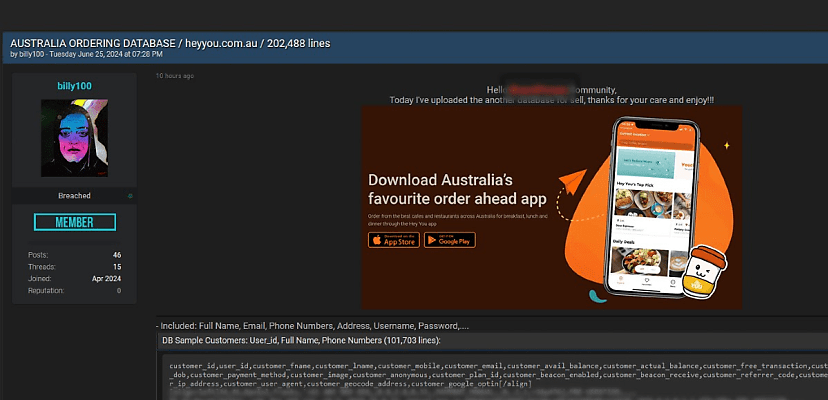Click the Threads count value 15
The width and height of the screenshot is (828, 400).
click(117, 267)
